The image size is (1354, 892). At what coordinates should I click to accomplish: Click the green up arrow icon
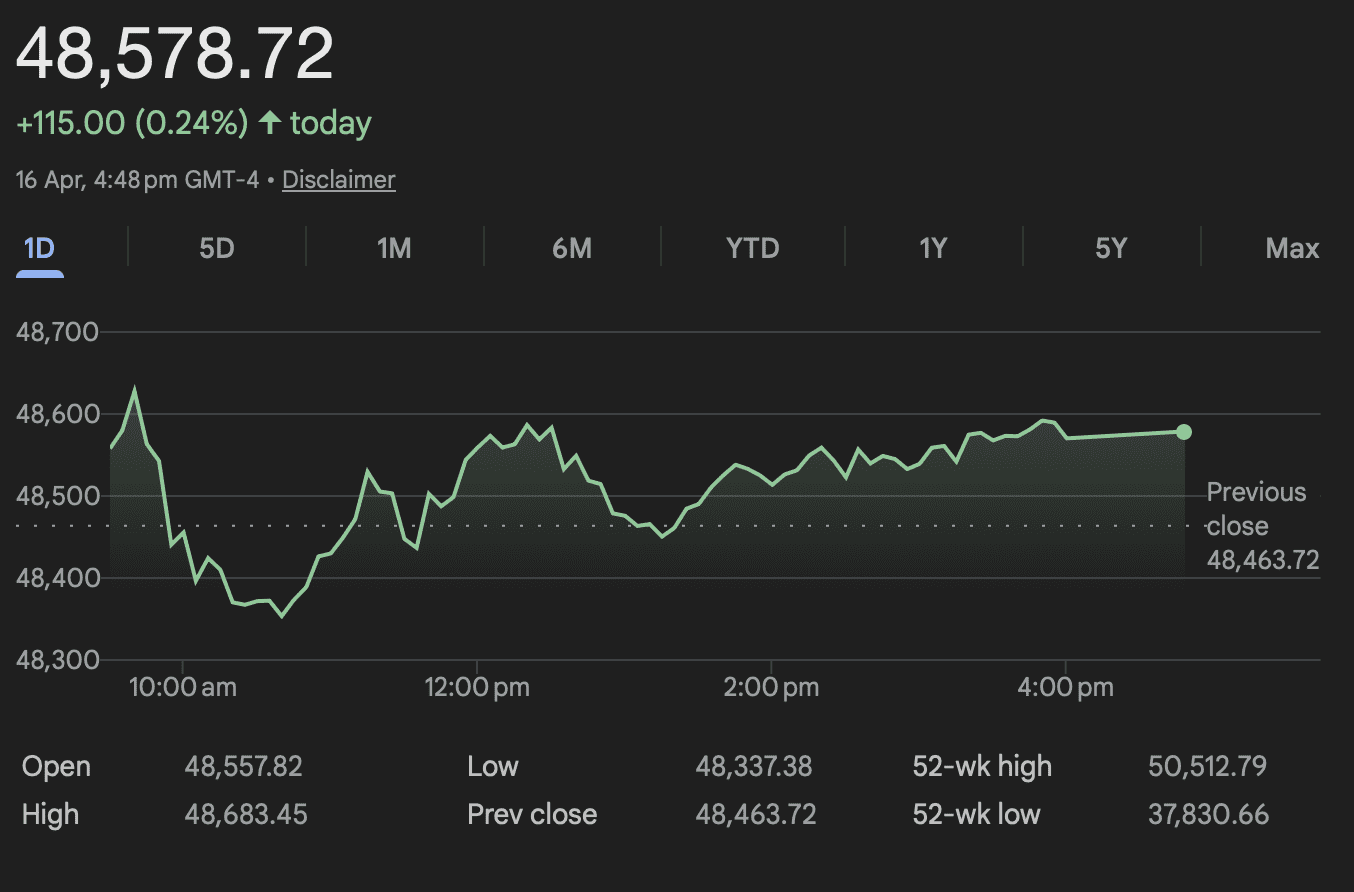(x=269, y=123)
